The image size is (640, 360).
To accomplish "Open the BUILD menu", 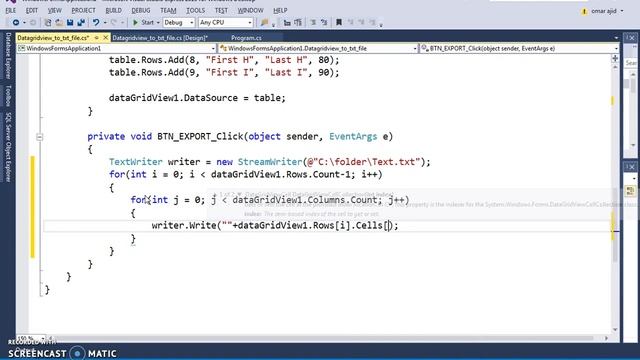I will (113, 10).
